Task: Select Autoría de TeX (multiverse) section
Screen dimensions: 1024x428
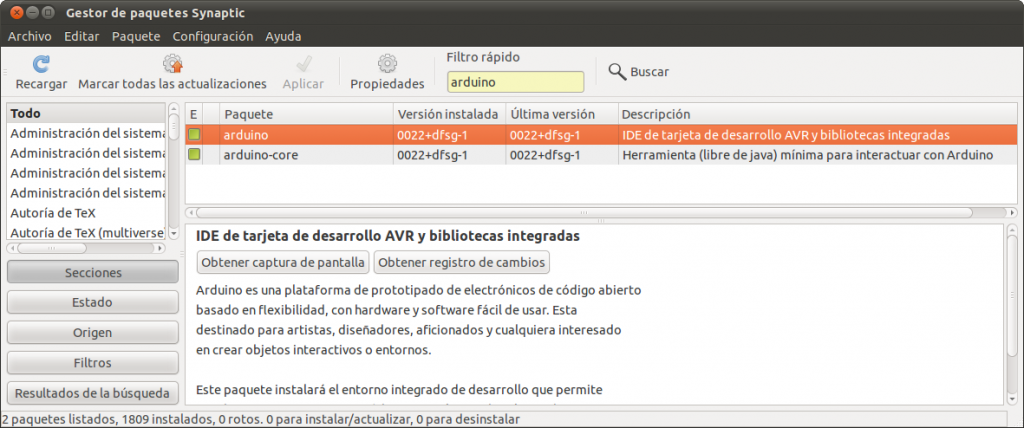Action: point(86,232)
